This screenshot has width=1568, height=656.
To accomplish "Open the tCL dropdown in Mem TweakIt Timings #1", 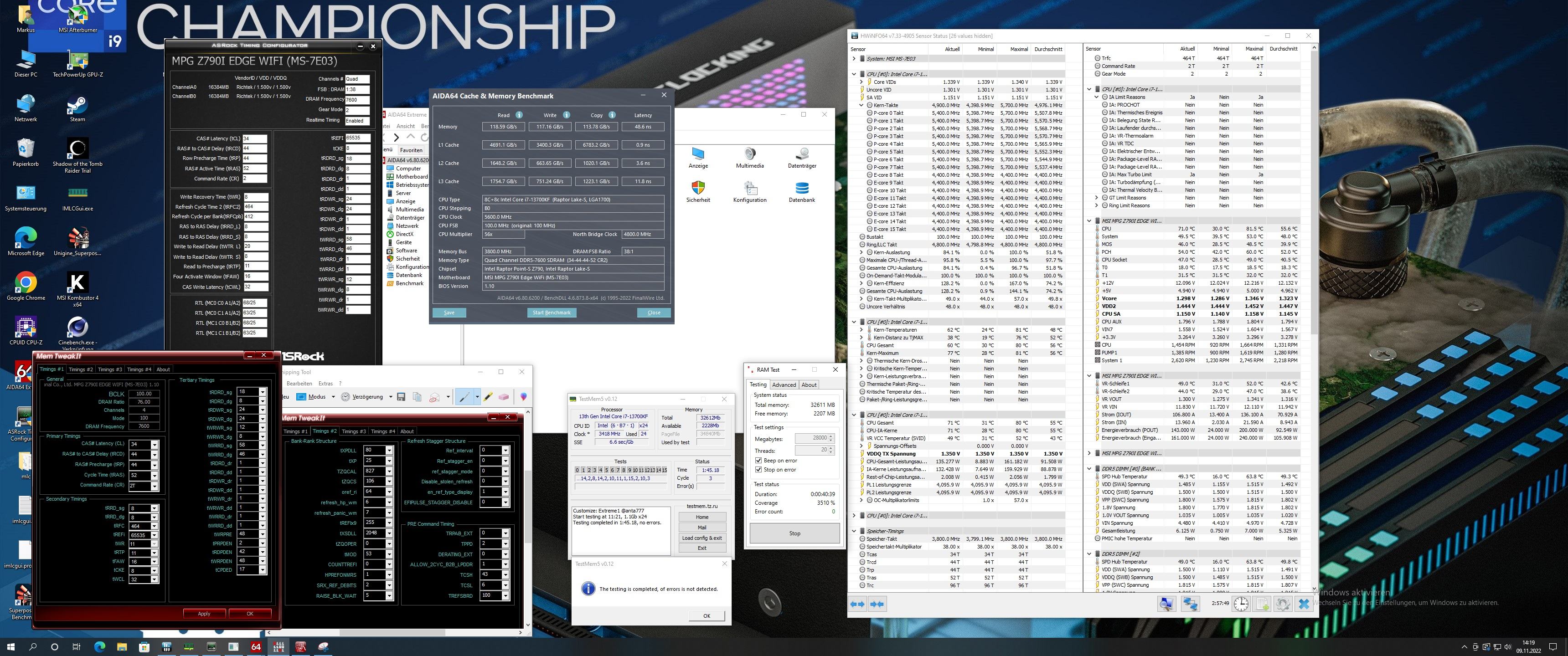I will click(x=155, y=444).
